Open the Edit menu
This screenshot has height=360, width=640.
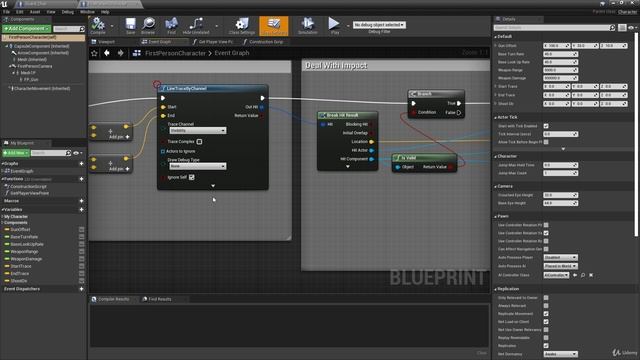(20, 12)
